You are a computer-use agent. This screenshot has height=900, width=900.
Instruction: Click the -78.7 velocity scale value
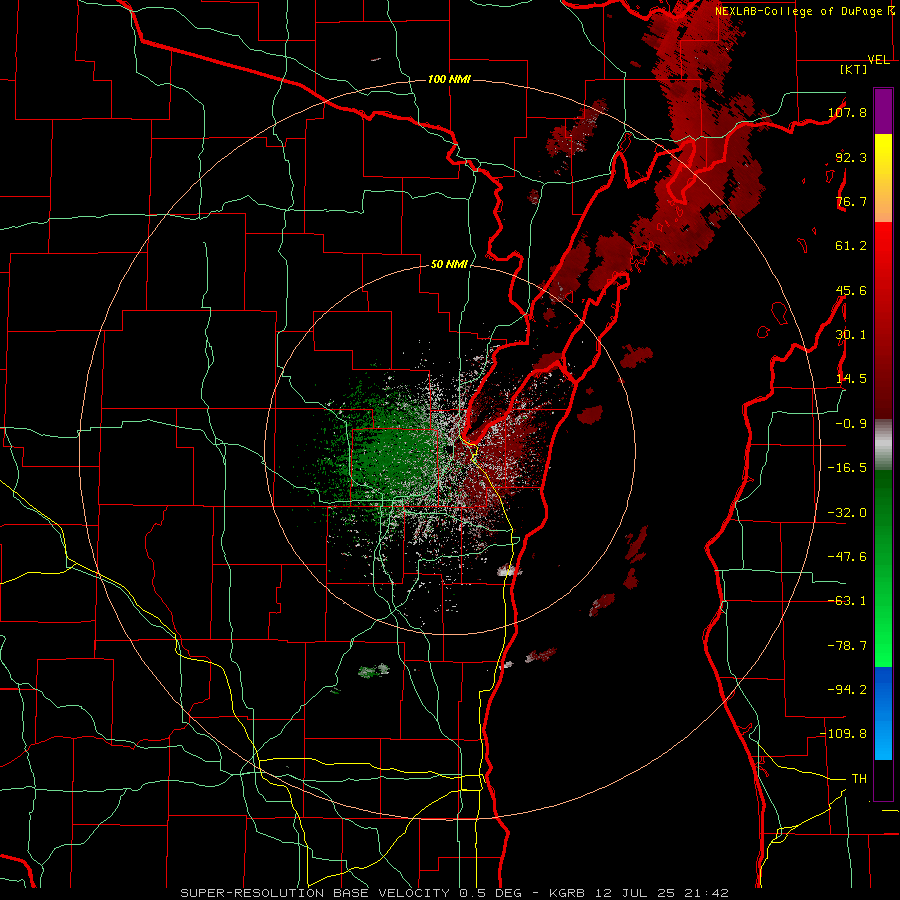pyautogui.click(x=847, y=646)
